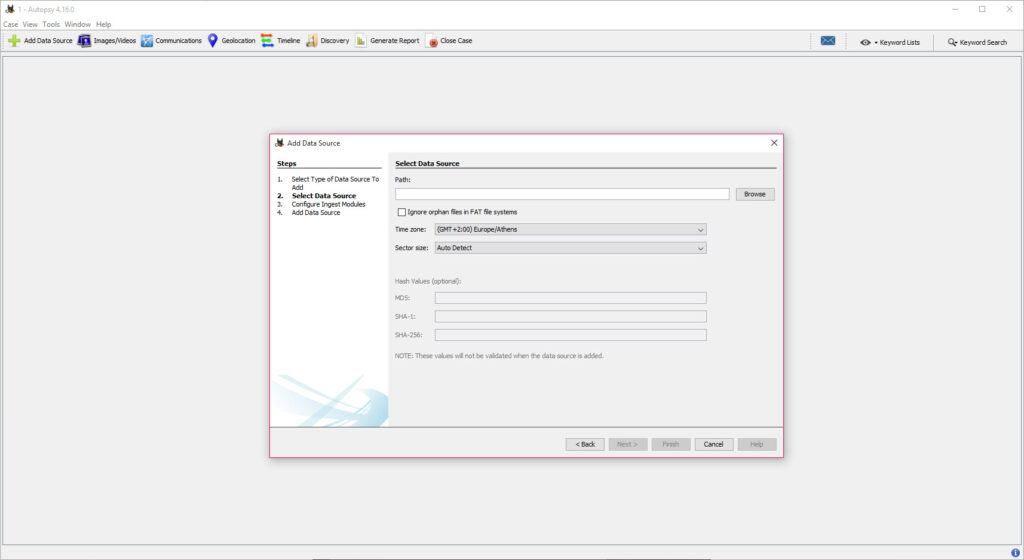Image resolution: width=1024 pixels, height=560 pixels.
Task: Click step 4 'Add Data Source'
Action: (x=316, y=213)
